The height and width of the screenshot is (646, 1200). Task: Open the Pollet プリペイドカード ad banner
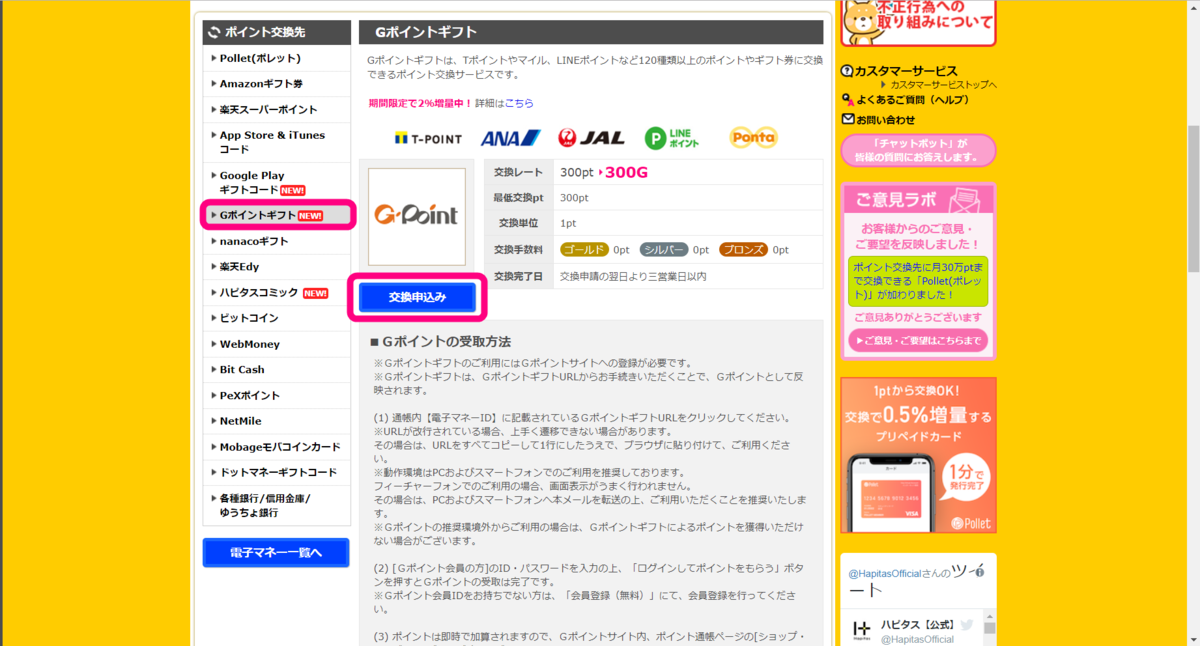pos(918,455)
